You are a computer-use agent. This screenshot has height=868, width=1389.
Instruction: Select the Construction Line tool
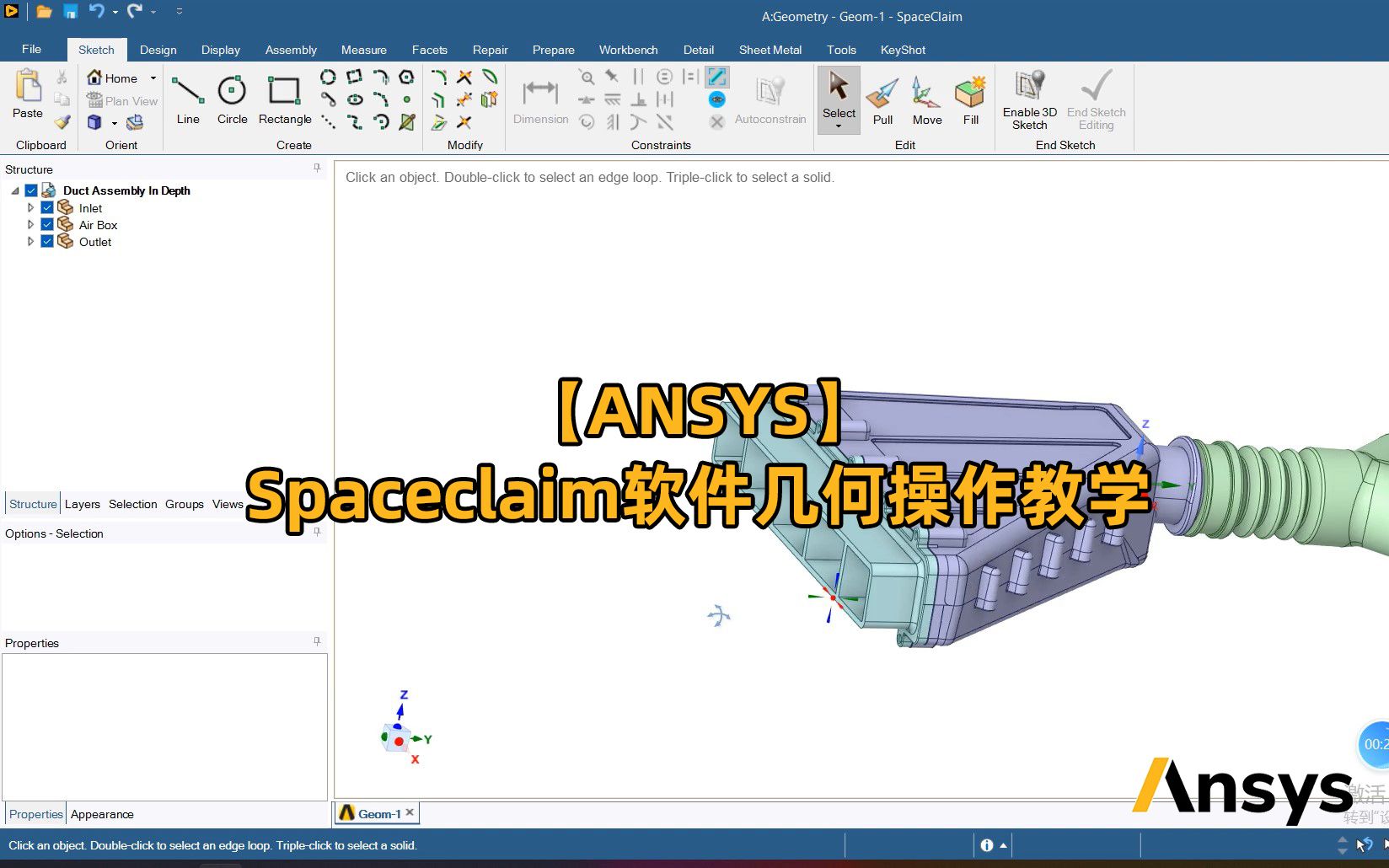click(328, 122)
